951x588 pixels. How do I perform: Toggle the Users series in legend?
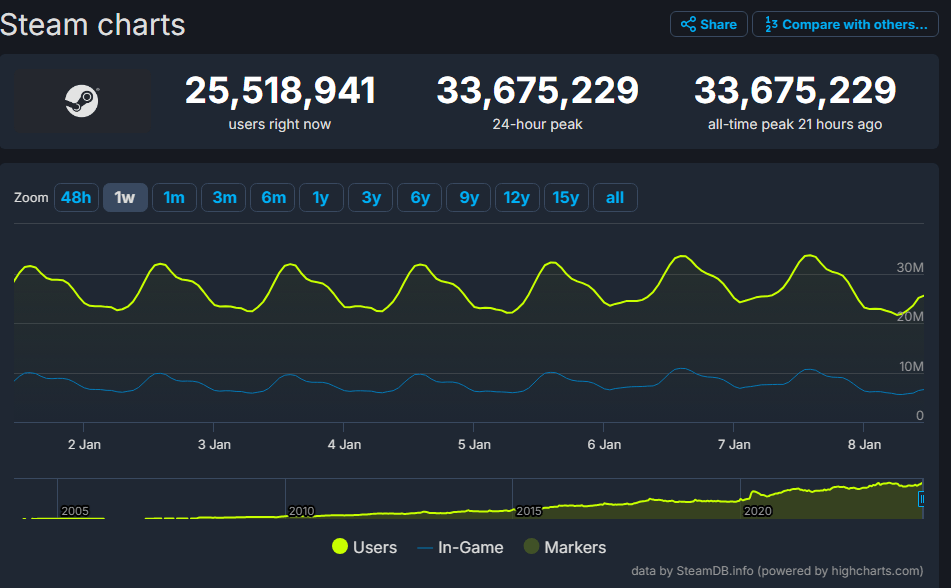[x=365, y=547]
